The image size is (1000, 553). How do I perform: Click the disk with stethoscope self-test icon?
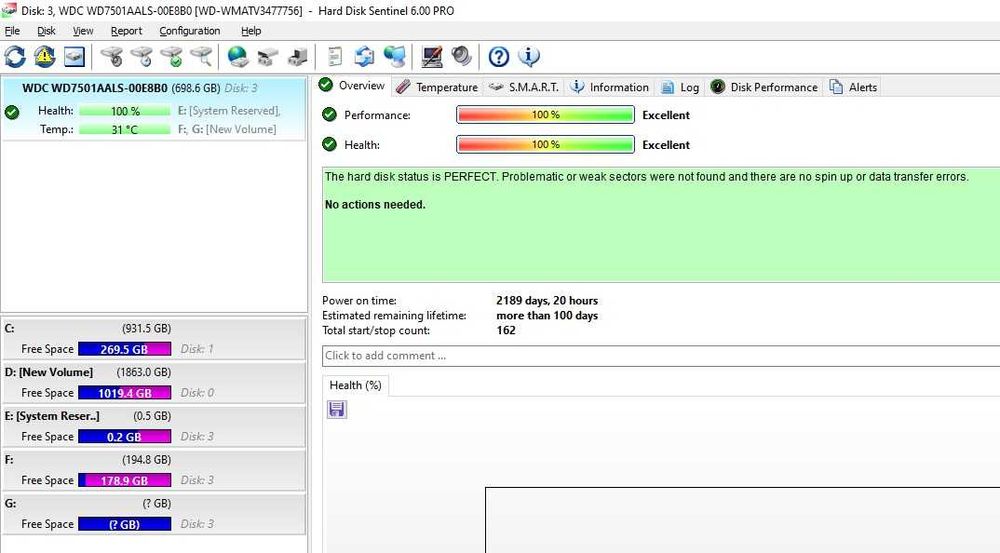[x=112, y=57]
